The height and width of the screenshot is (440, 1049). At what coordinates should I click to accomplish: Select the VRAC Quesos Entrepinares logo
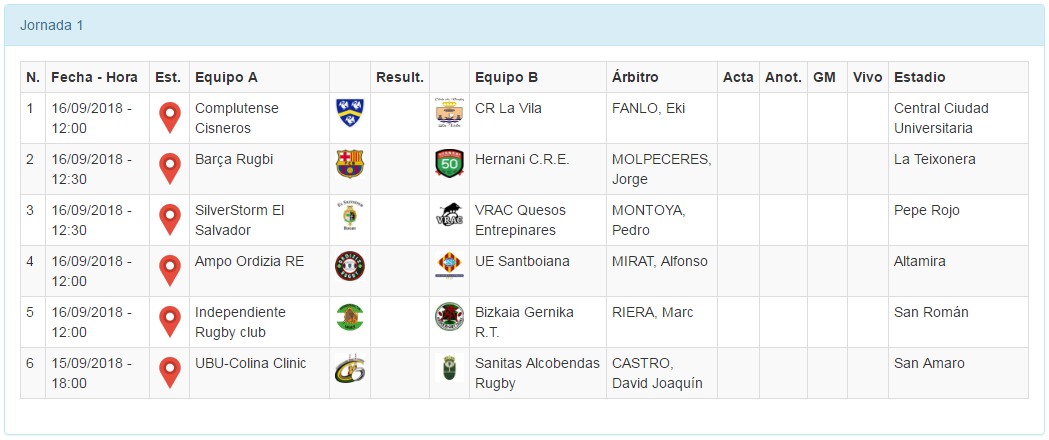coord(449,215)
